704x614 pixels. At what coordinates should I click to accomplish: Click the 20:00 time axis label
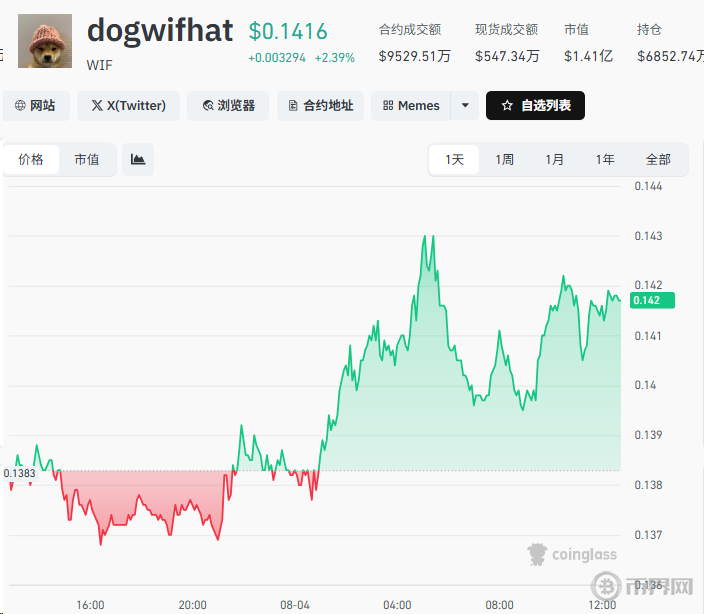[193, 605]
